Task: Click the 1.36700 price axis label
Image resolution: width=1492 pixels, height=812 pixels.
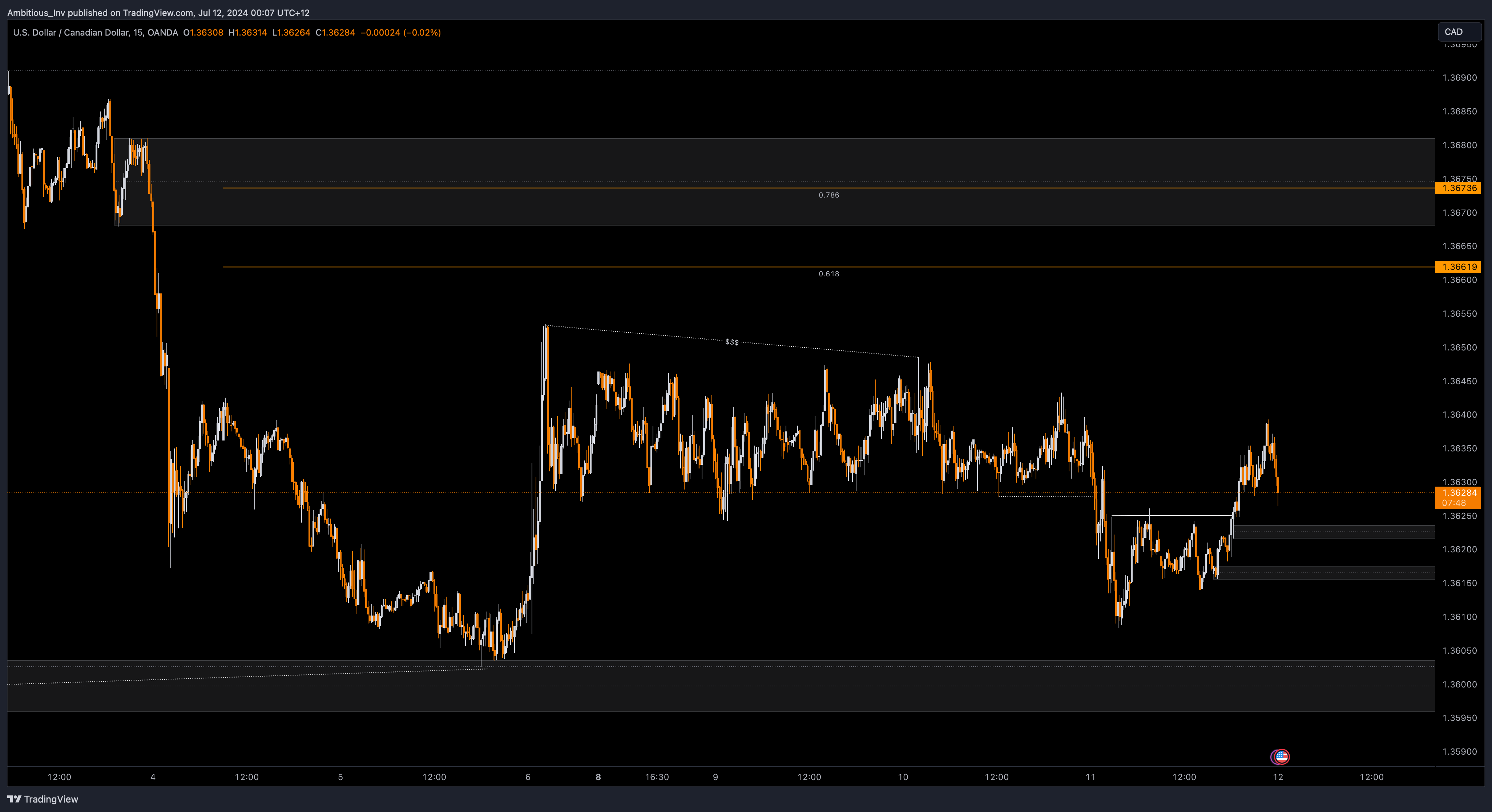Action: point(1460,212)
